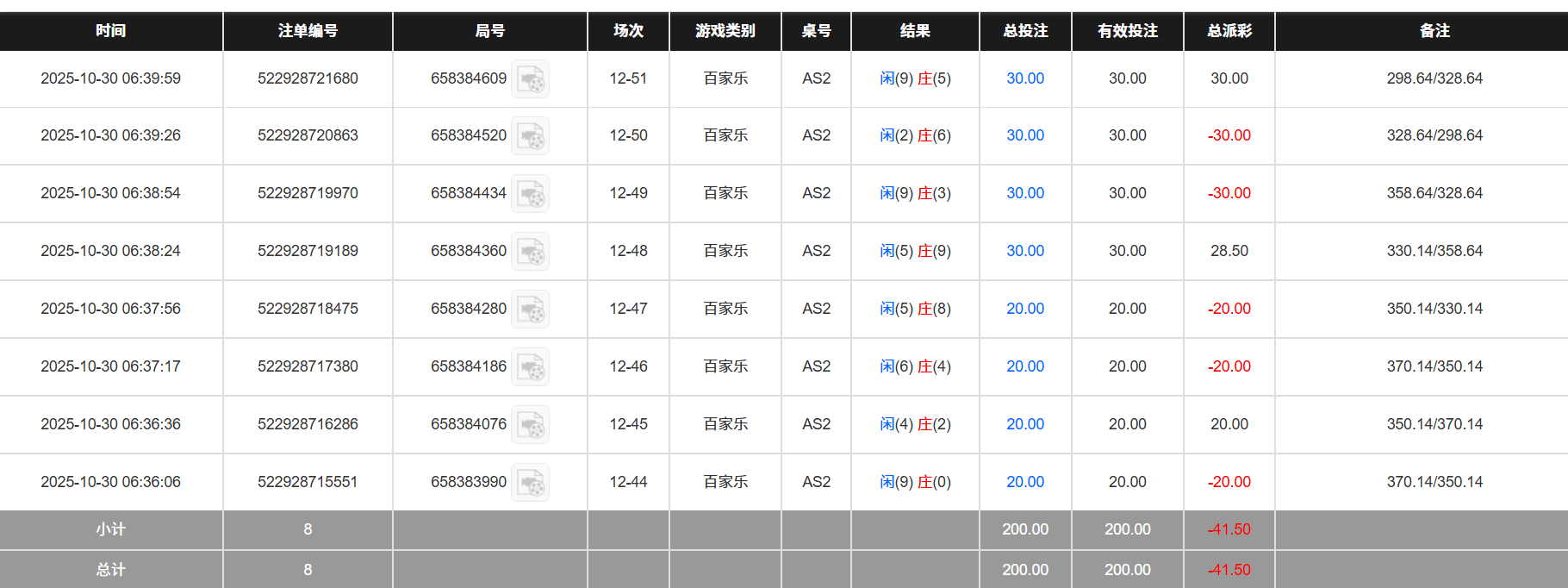Select round number 658384360 text
The width and height of the screenshot is (1568, 588).
pyautogui.click(x=469, y=251)
